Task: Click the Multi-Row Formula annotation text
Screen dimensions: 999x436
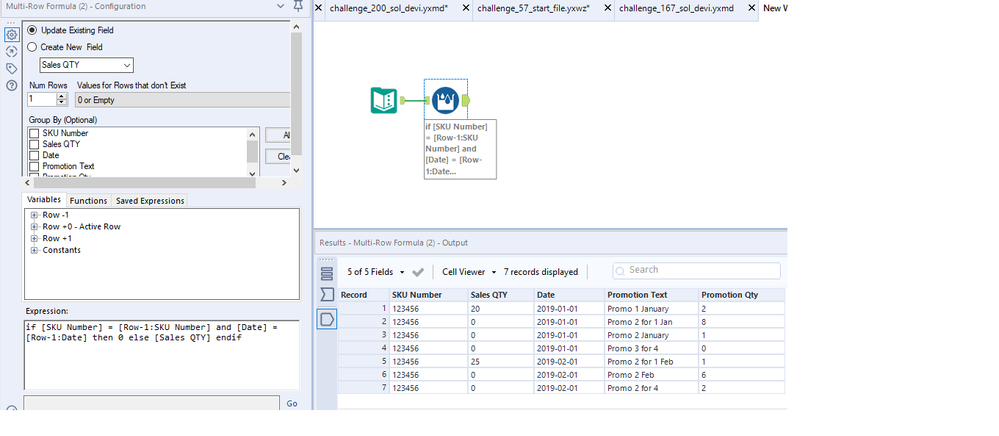Action: pyautogui.click(x=460, y=149)
